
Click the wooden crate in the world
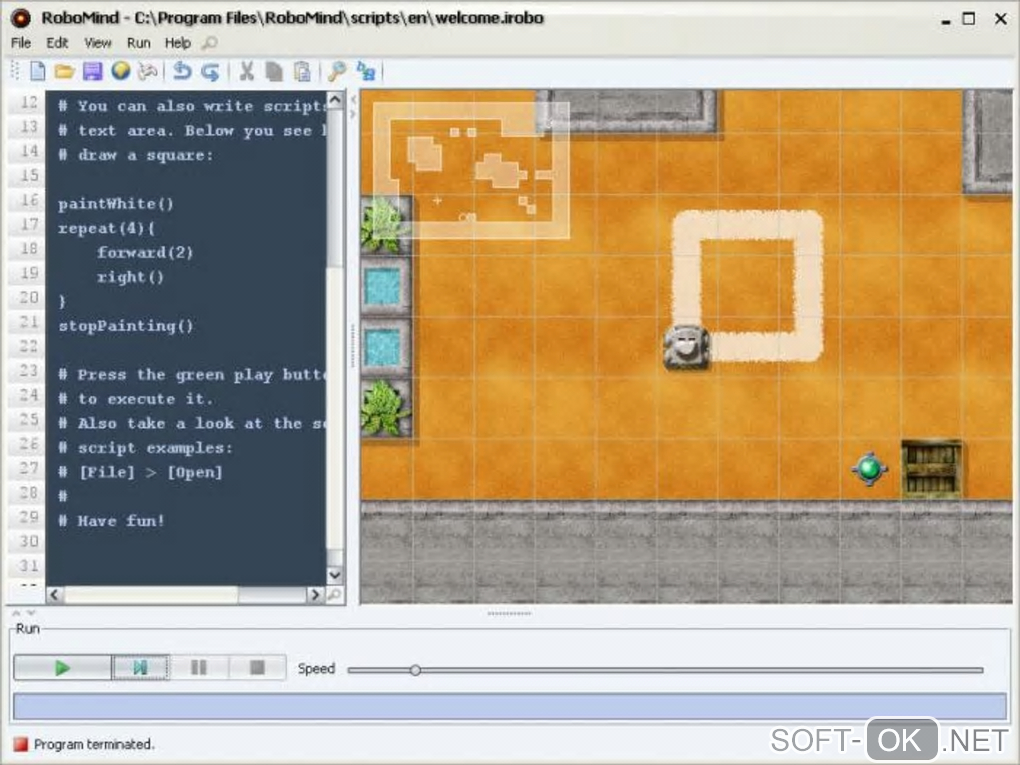932,470
